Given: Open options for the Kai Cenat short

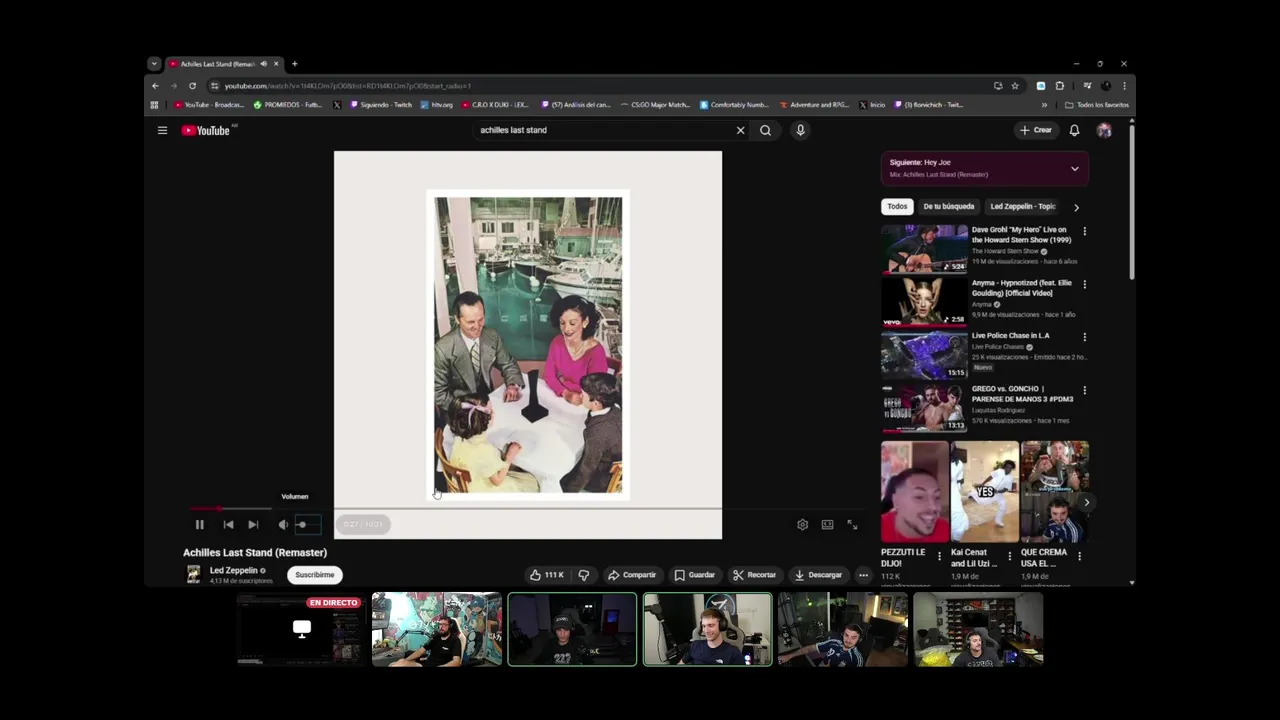Looking at the screenshot, I should click(1009, 556).
